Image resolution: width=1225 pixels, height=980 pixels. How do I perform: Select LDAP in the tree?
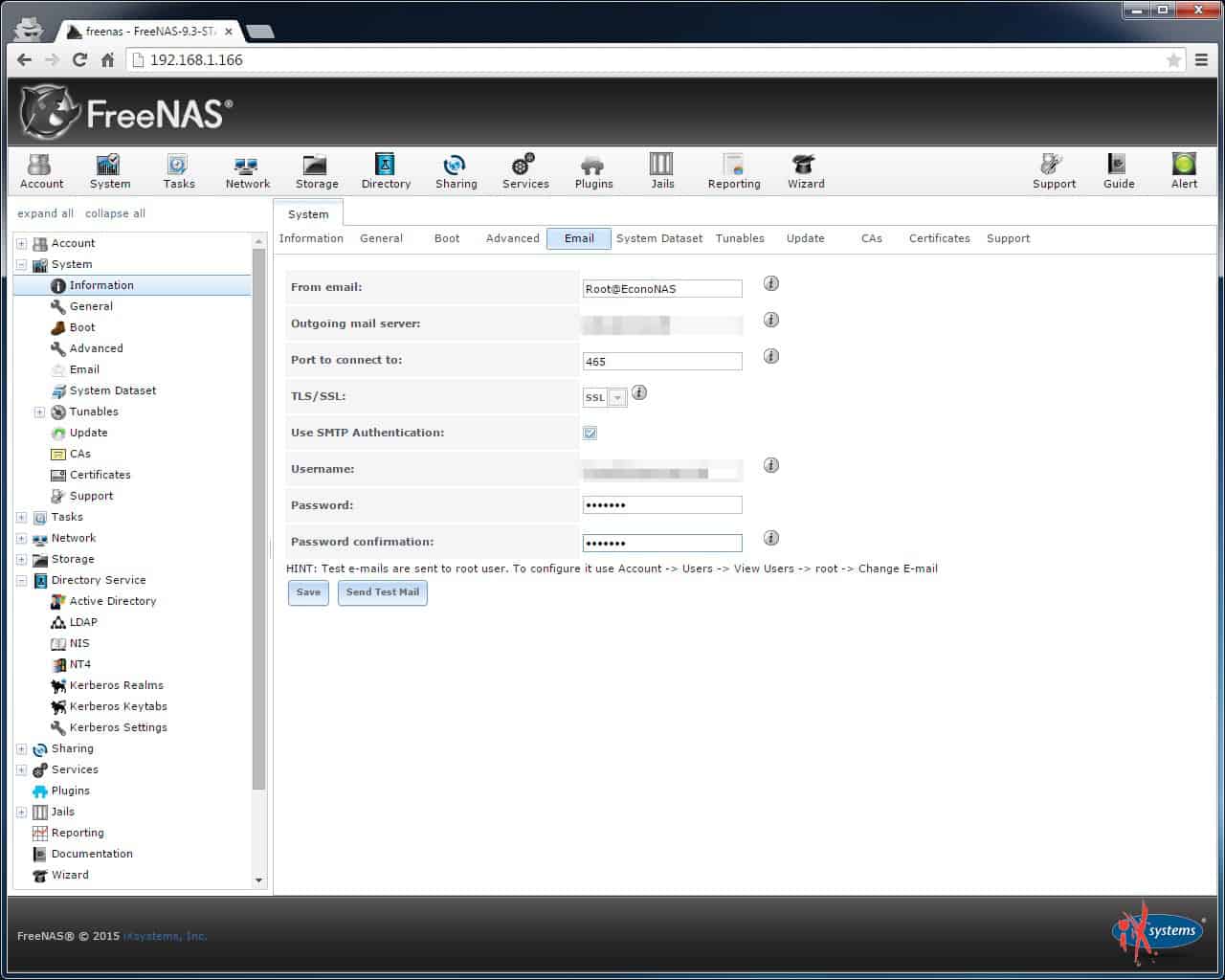[x=83, y=622]
